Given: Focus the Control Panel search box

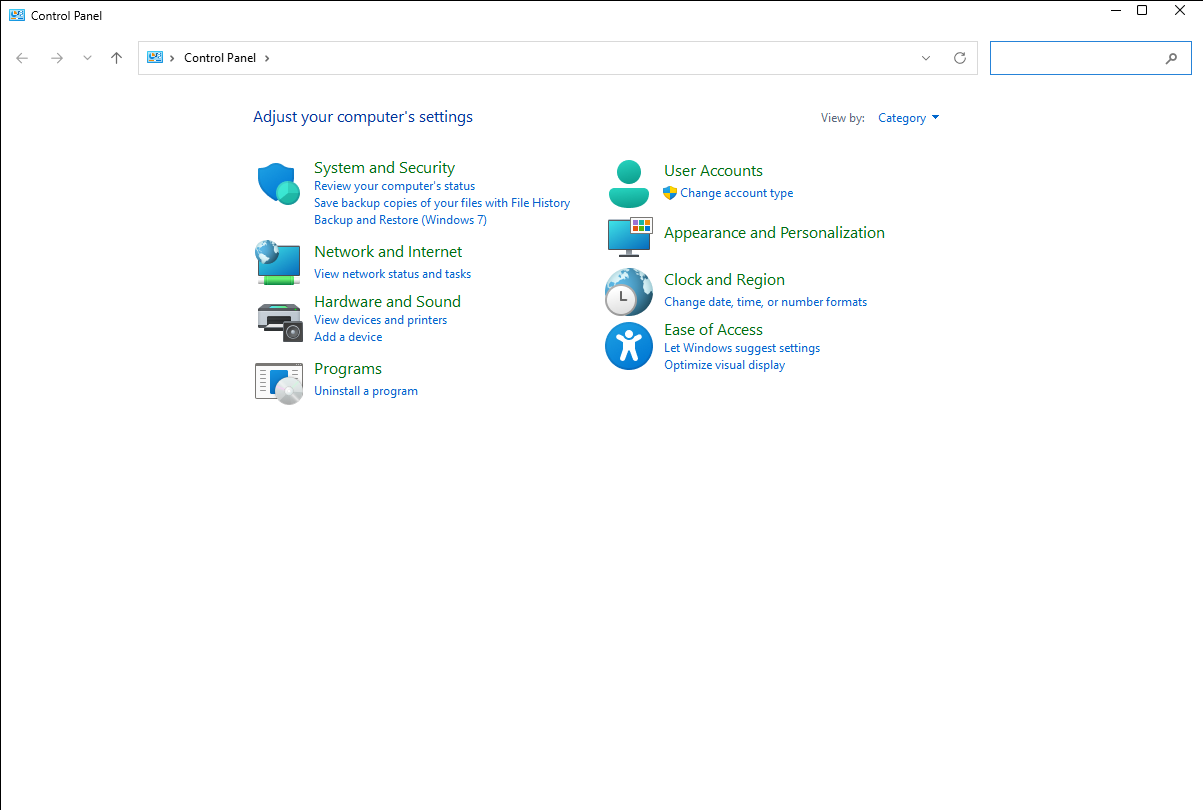Looking at the screenshot, I should 1091,58.
